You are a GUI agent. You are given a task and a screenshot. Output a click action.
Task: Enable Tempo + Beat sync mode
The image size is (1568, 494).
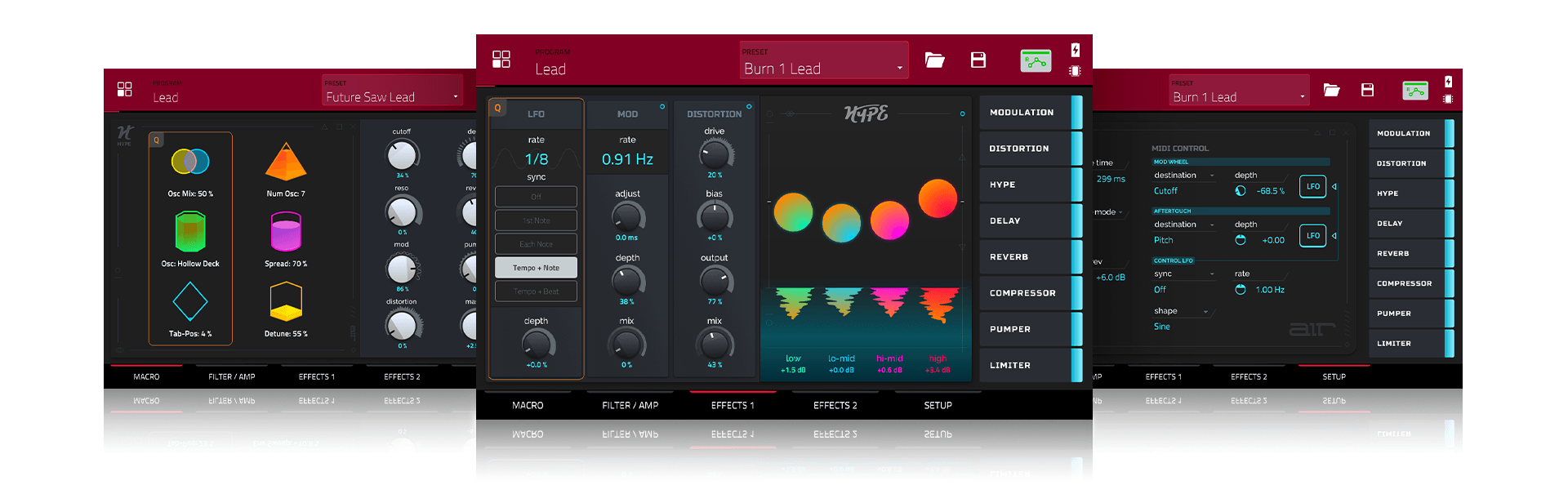click(536, 292)
